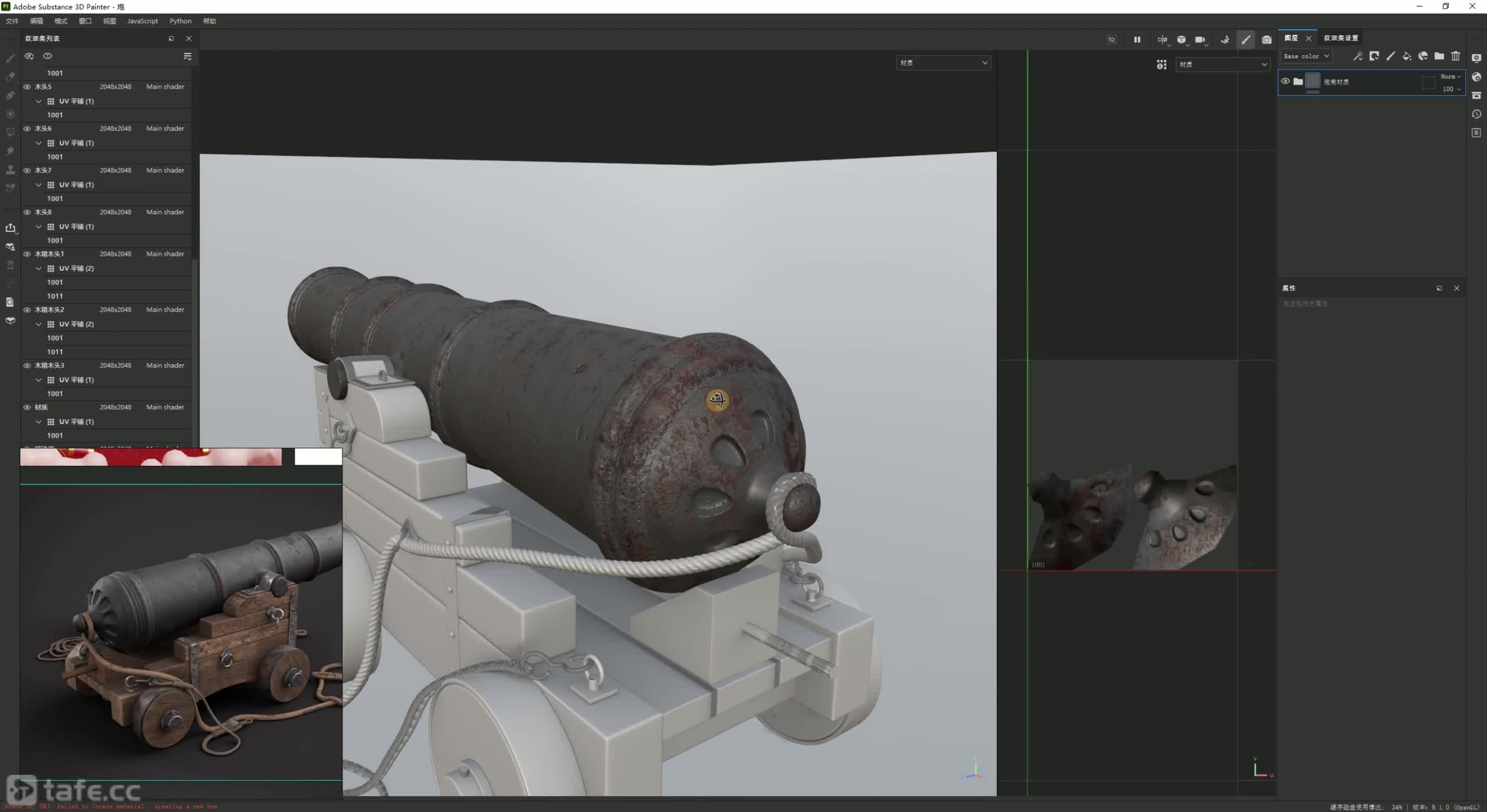Viewport: 1487px width, 812px height.
Task: Open the Base color channel dropdown
Action: click(x=1306, y=56)
